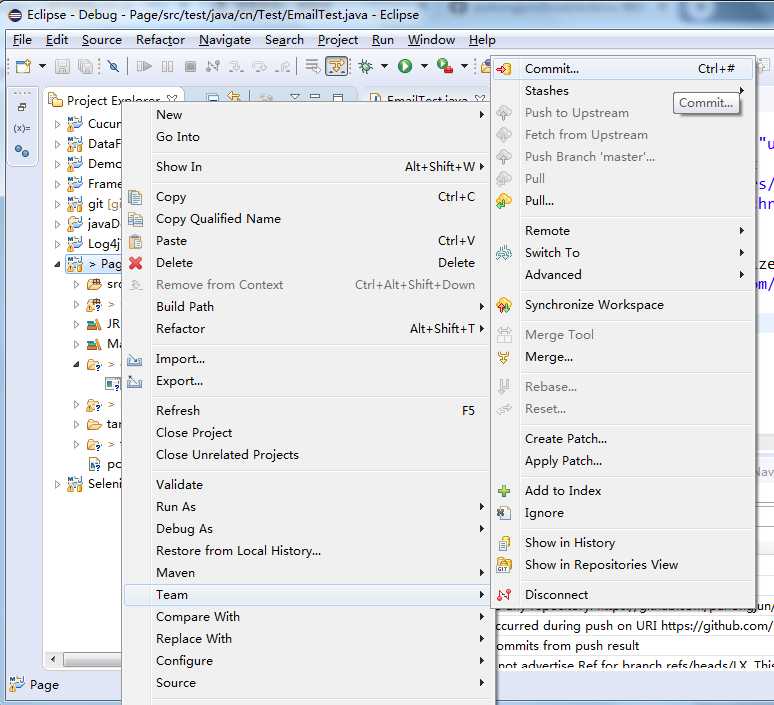Click the Paste clipboard icon
The width and height of the screenshot is (774, 705).
(x=135, y=241)
